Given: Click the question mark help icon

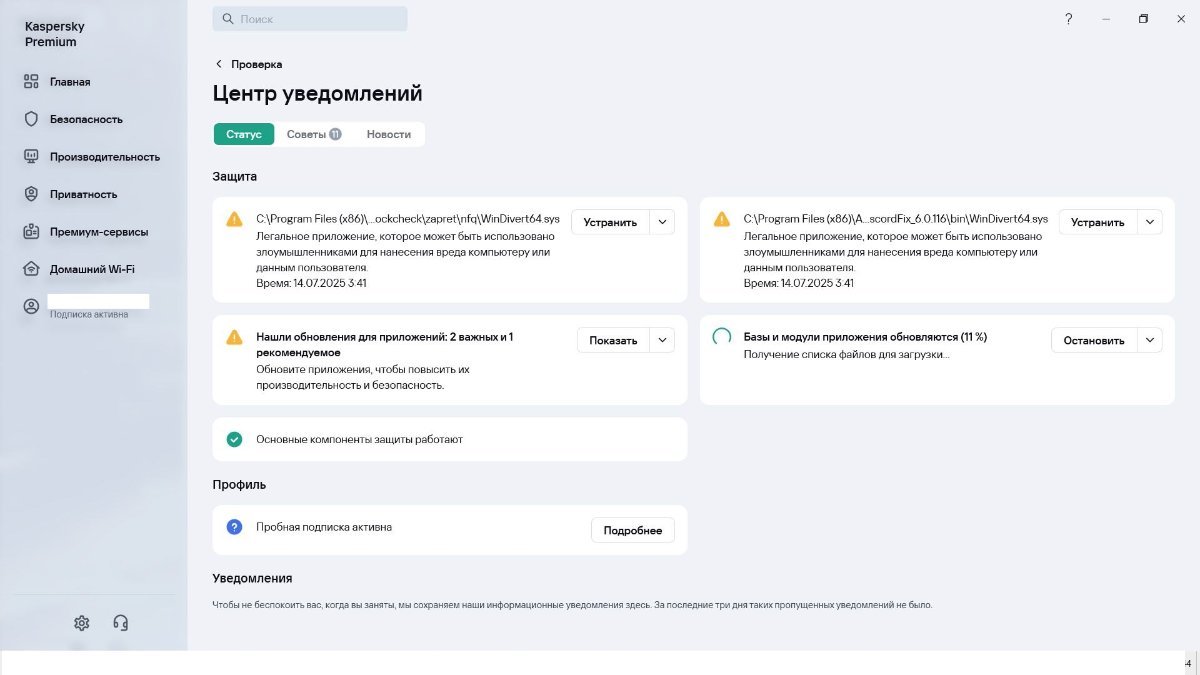Looking at the screenshot, I should 1068,19.
